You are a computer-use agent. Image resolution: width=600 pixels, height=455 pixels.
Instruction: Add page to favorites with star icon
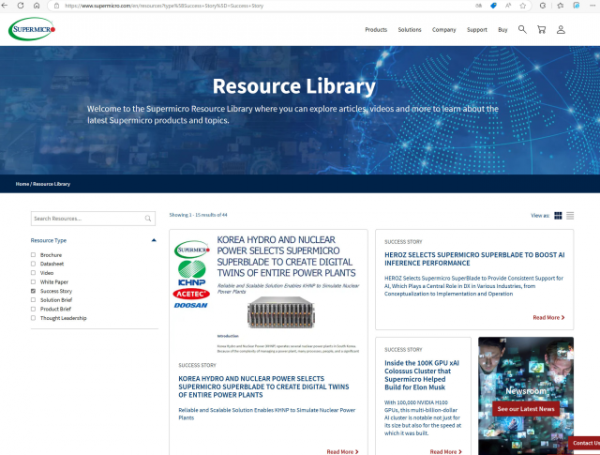click(x=523, y=5)
